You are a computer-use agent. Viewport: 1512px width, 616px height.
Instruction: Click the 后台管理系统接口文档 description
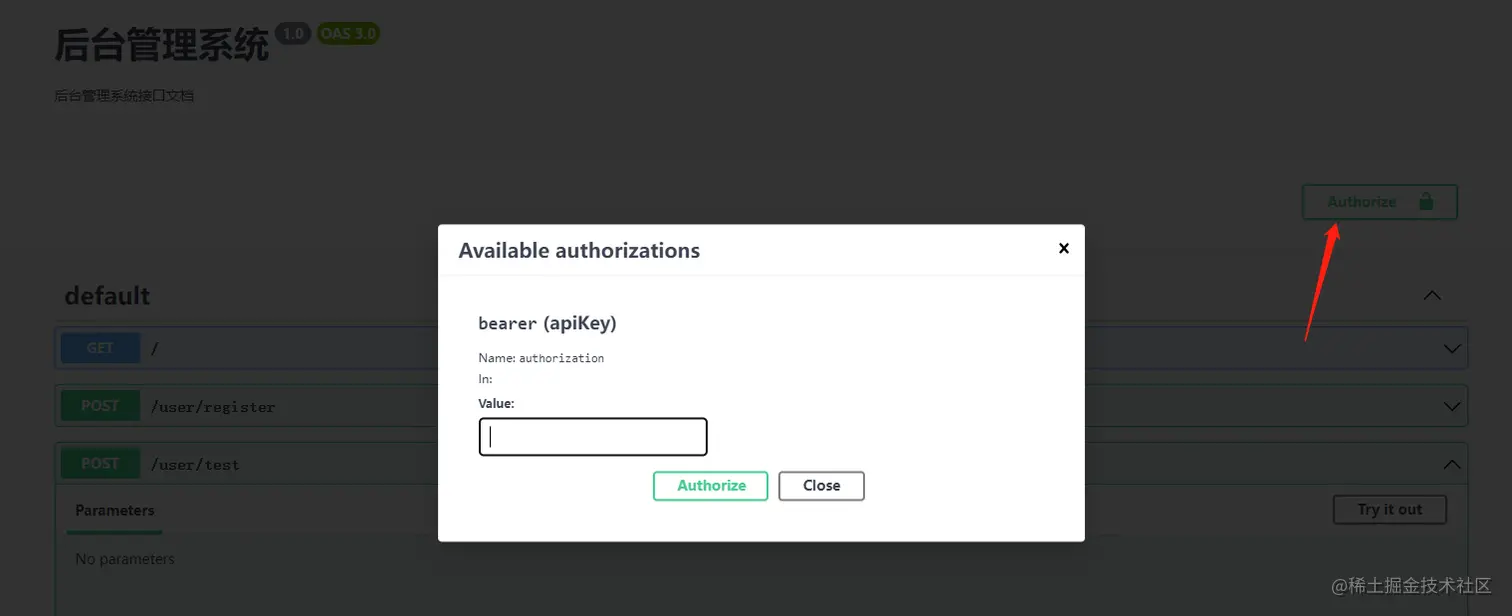pyautogui.click(x=124, y=96)
